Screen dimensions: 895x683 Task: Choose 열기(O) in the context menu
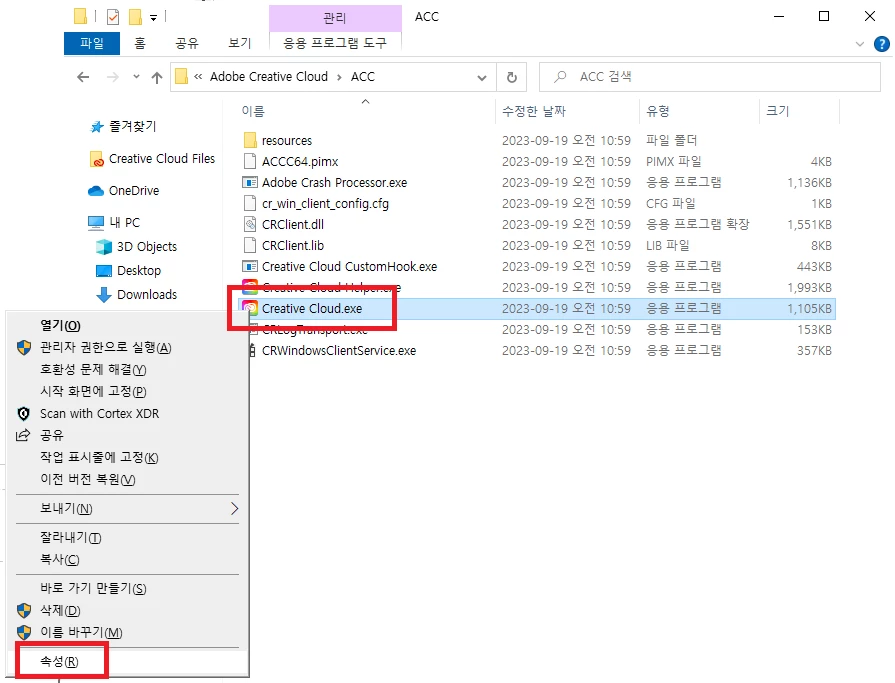point(61,326)
